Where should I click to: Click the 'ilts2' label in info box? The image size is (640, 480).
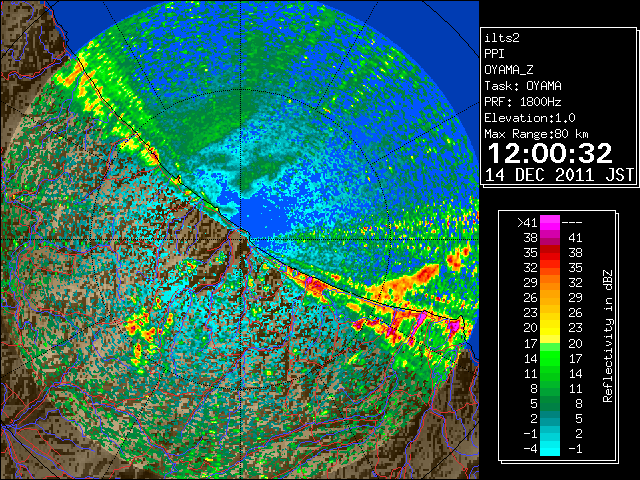[502, 38]
